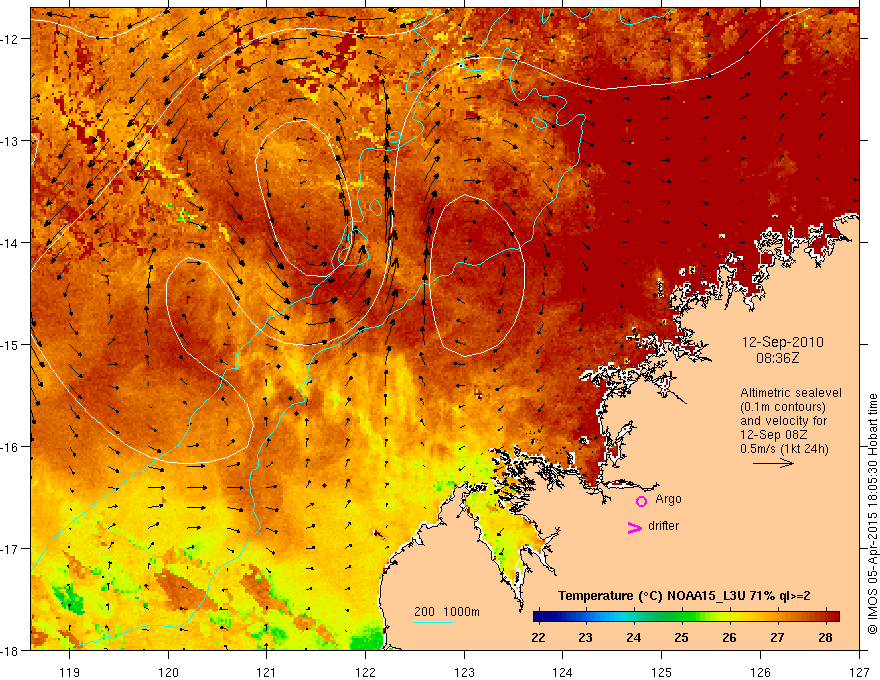Screen dimensions: 880x680
Task: Click longitude axis label 119
Action: pyautogui.click(x=70, y=672)
